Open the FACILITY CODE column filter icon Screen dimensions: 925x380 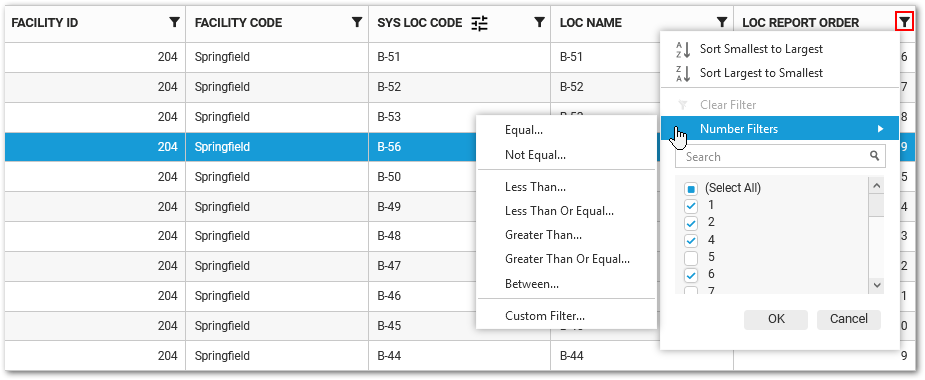click(x=356, y=22)
